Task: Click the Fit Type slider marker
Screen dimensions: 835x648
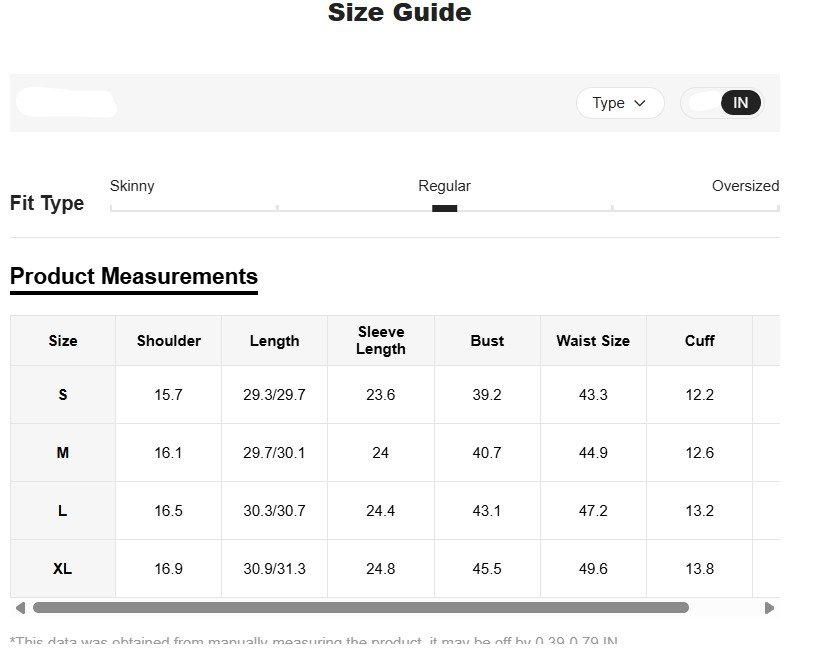Action: point(444,208)
